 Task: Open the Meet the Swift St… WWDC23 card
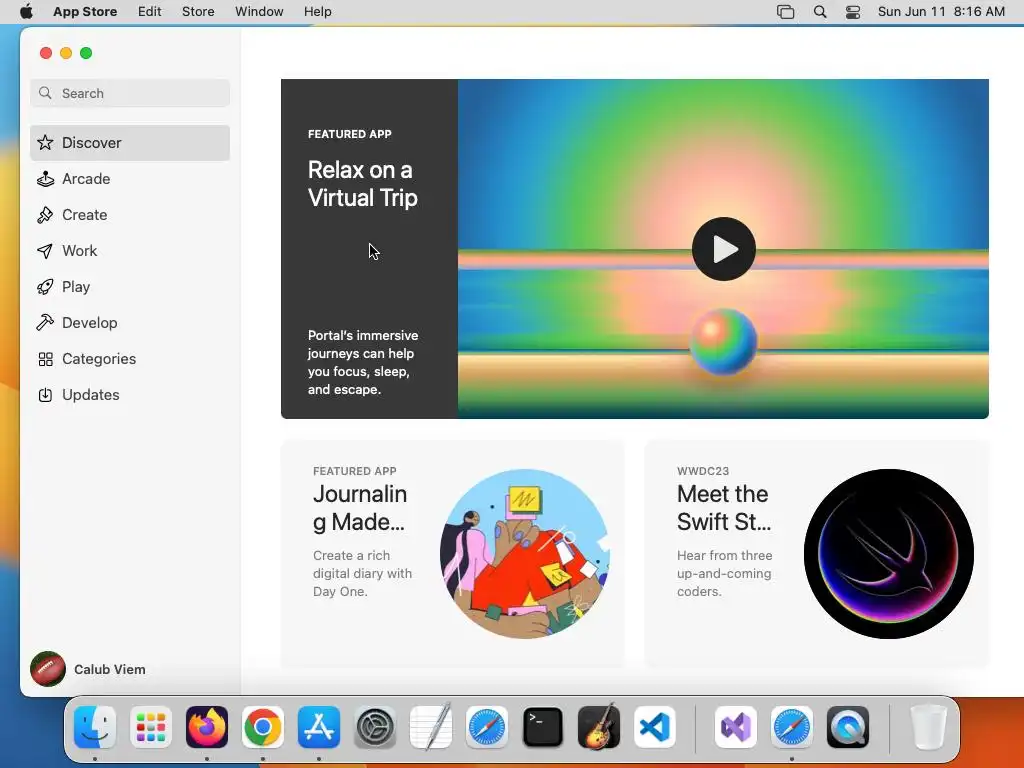point(817,554)
